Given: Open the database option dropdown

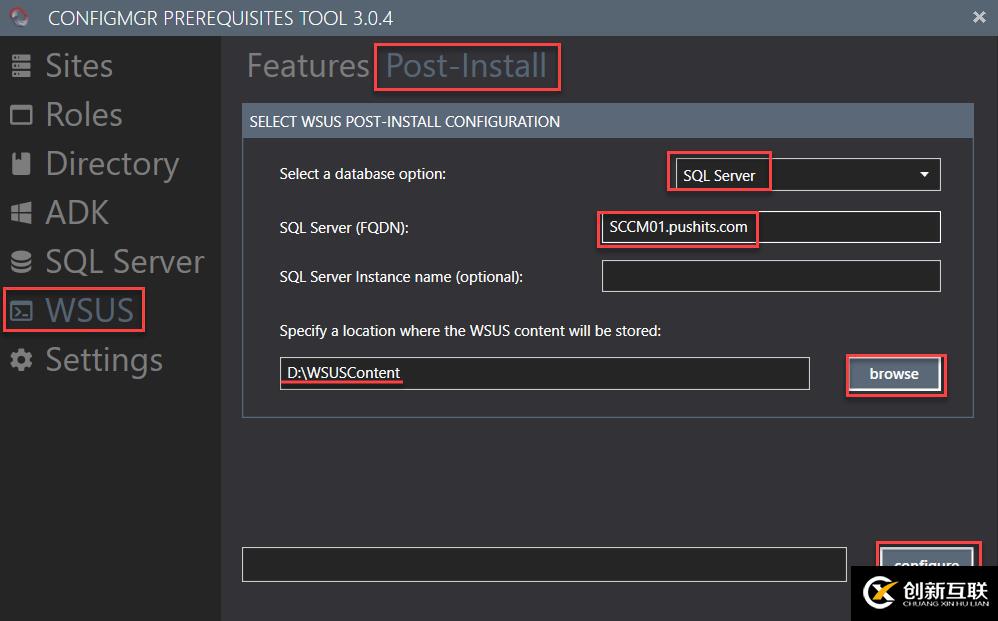Looking at the screenshot, I should 807,174.
